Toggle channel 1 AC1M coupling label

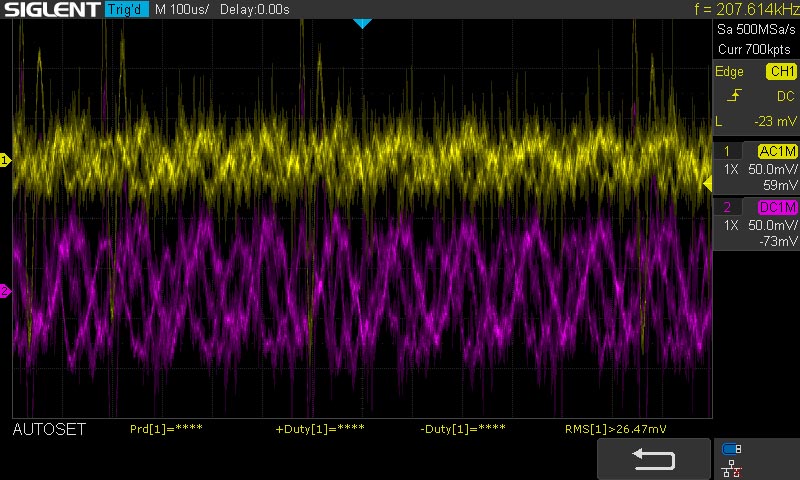pos(777,151)
